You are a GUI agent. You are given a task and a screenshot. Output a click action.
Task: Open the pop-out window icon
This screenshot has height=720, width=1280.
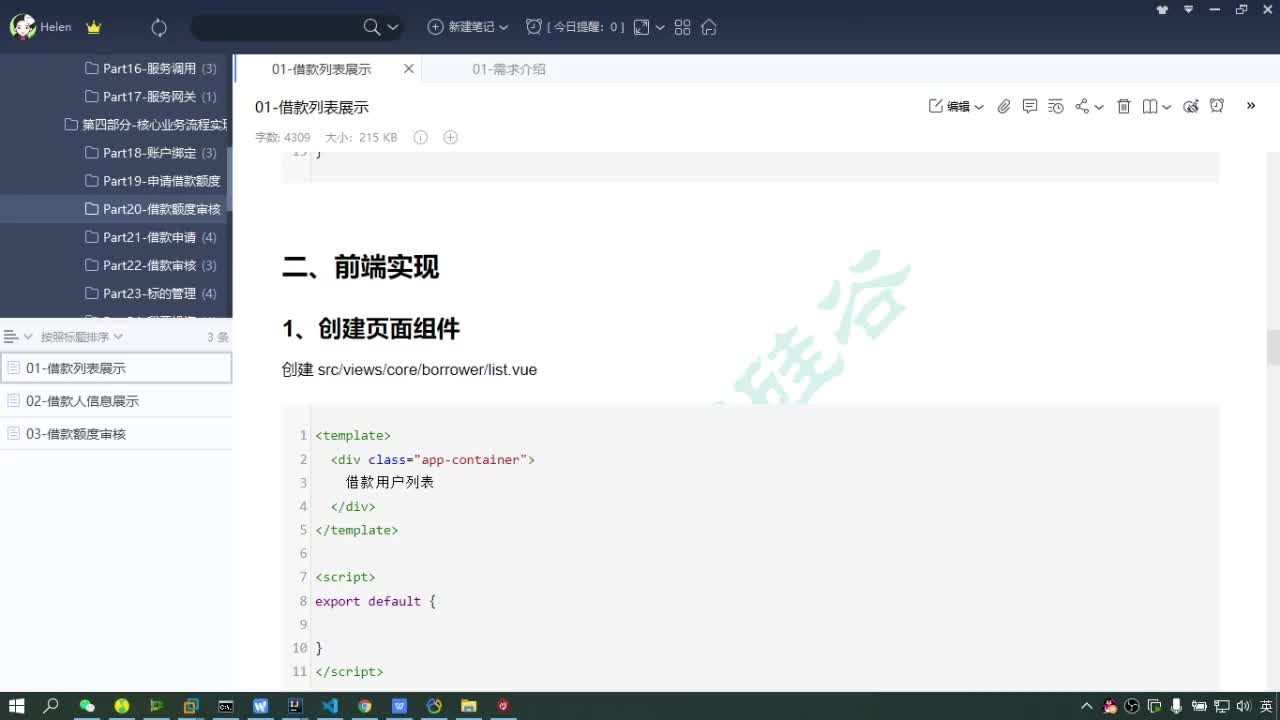coord(642,27)
